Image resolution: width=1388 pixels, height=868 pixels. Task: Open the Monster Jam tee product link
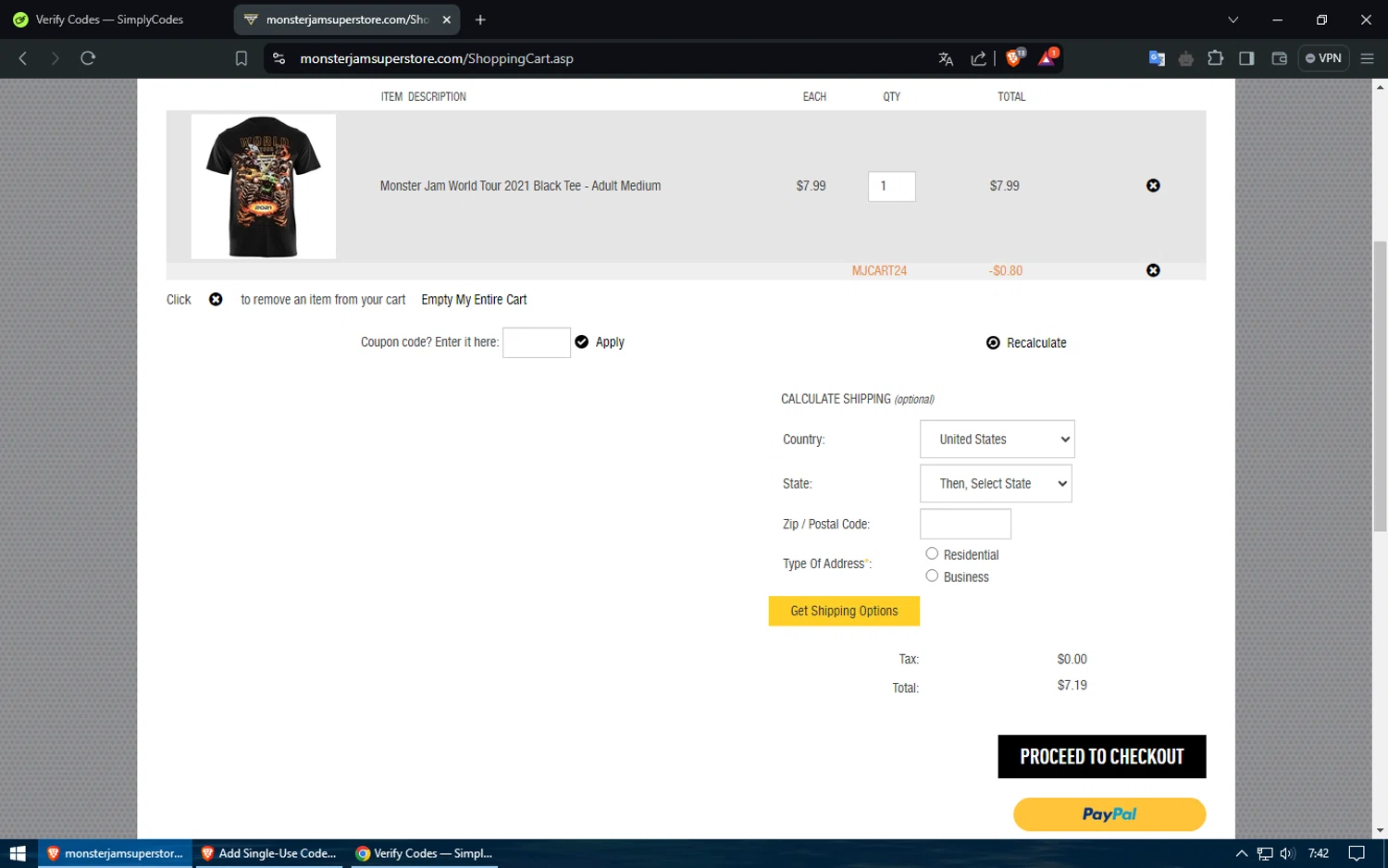[520, 186]
